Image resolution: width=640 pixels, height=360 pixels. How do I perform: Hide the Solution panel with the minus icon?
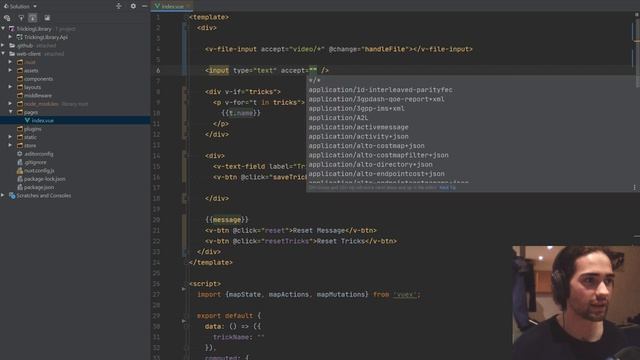[144, 6]
